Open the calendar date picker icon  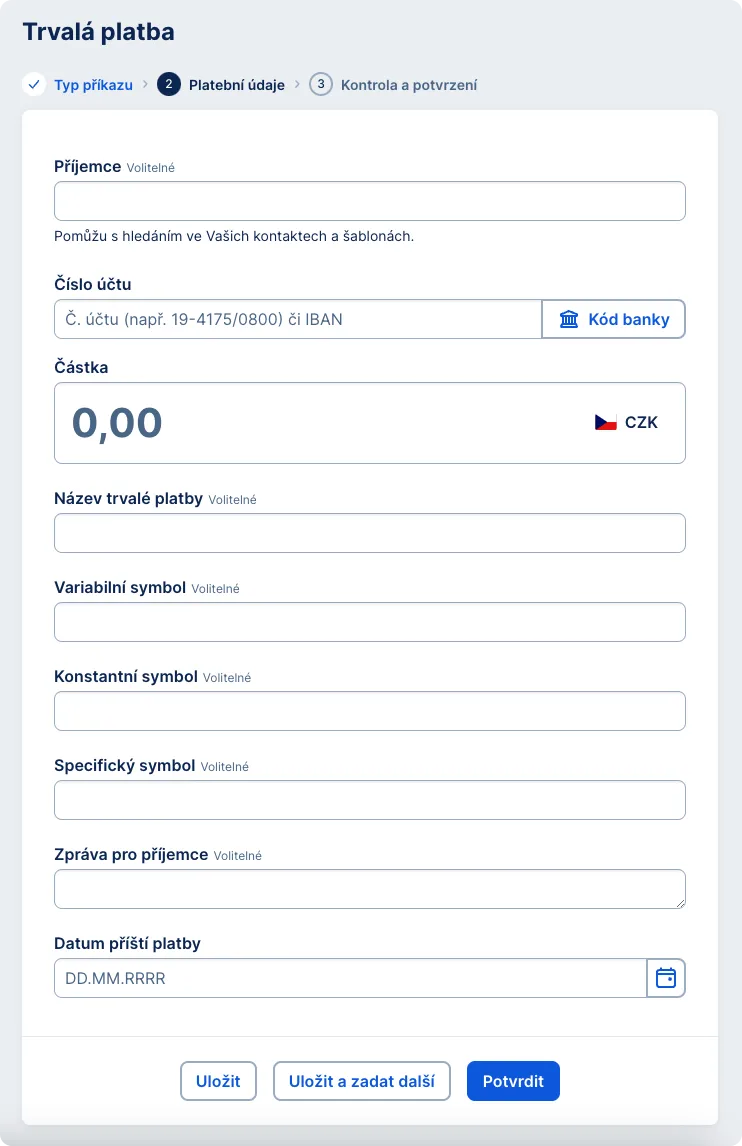click(666, 978)
